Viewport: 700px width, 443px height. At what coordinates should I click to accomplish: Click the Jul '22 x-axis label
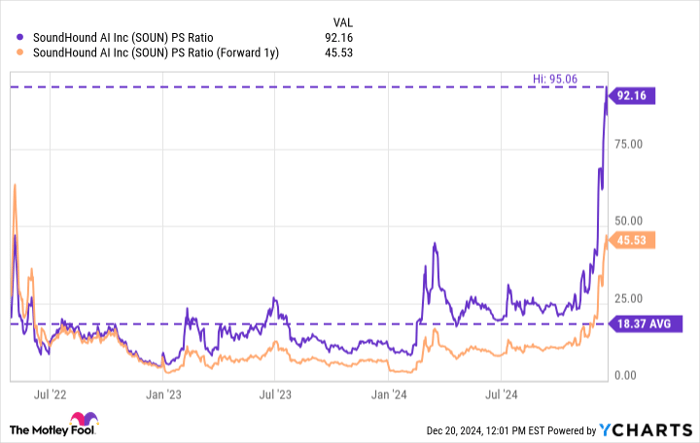point(50,395)
